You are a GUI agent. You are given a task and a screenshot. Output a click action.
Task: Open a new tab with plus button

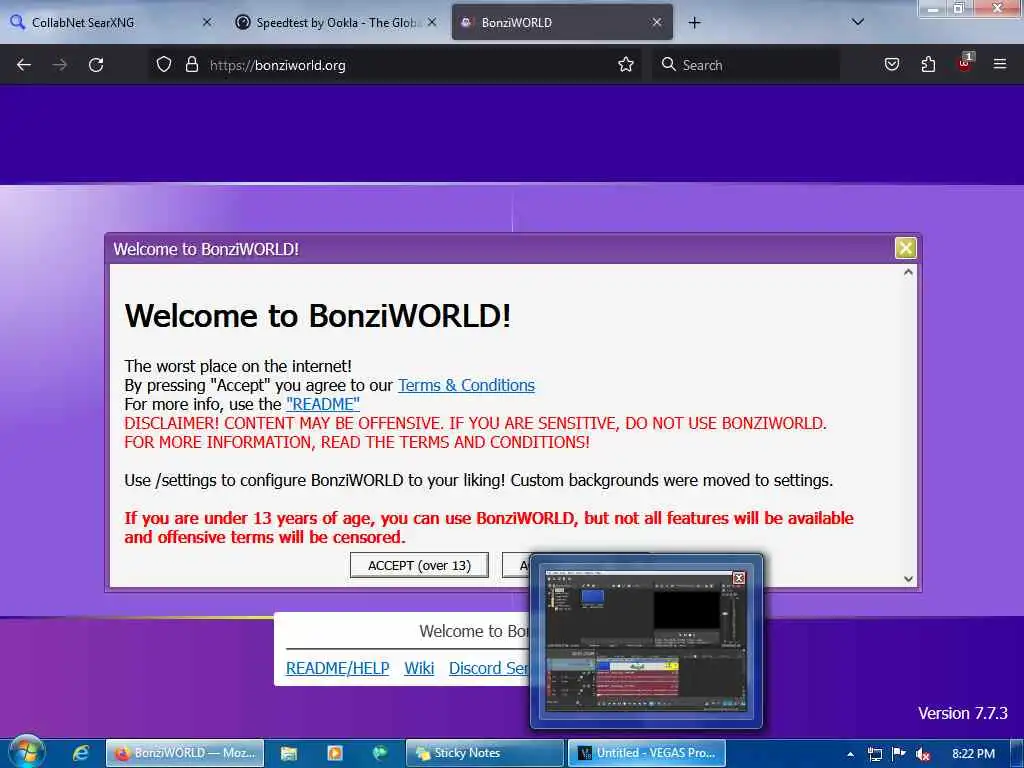[694, 23]
